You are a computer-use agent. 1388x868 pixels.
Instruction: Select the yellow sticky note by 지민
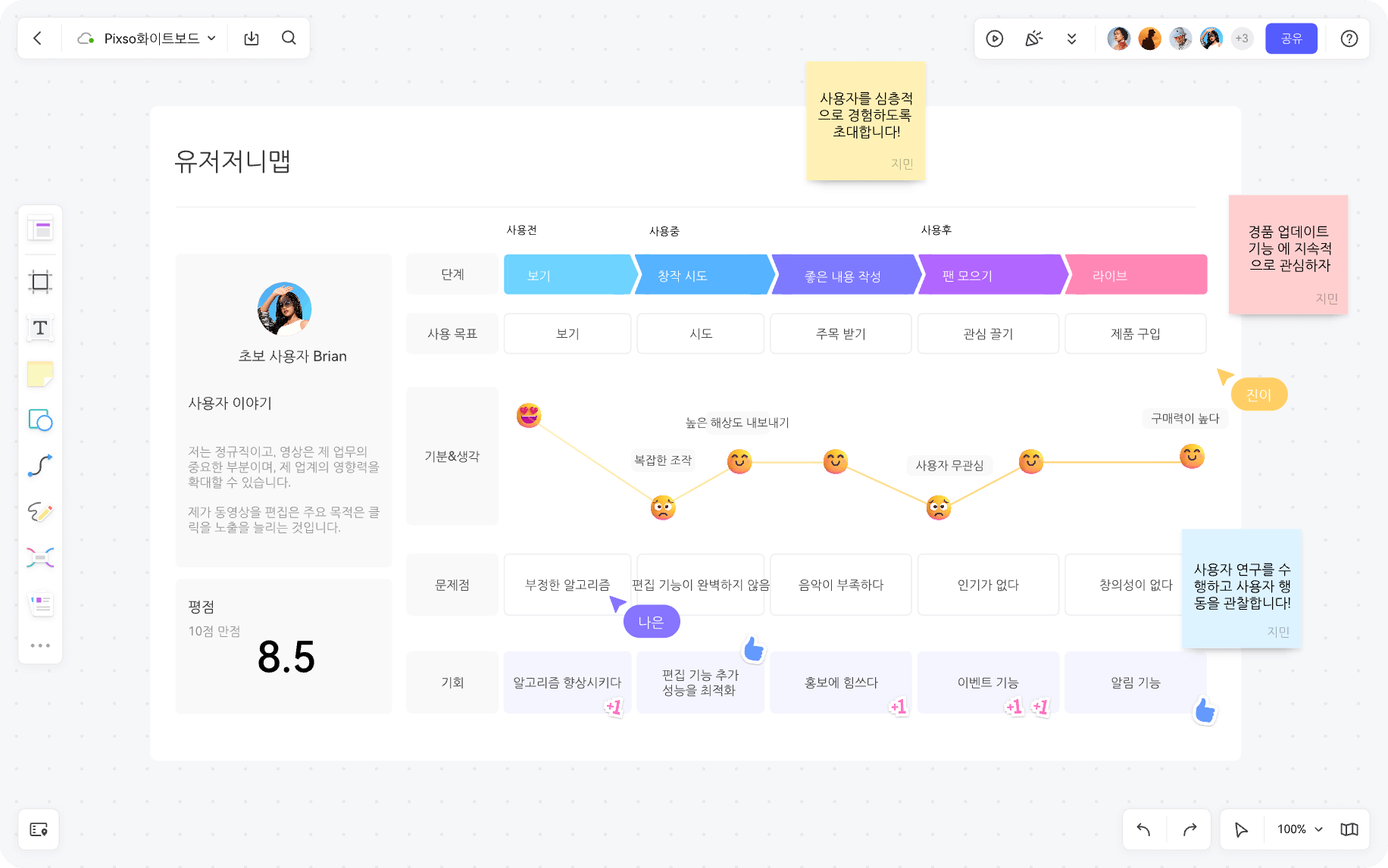pos(866,121)
